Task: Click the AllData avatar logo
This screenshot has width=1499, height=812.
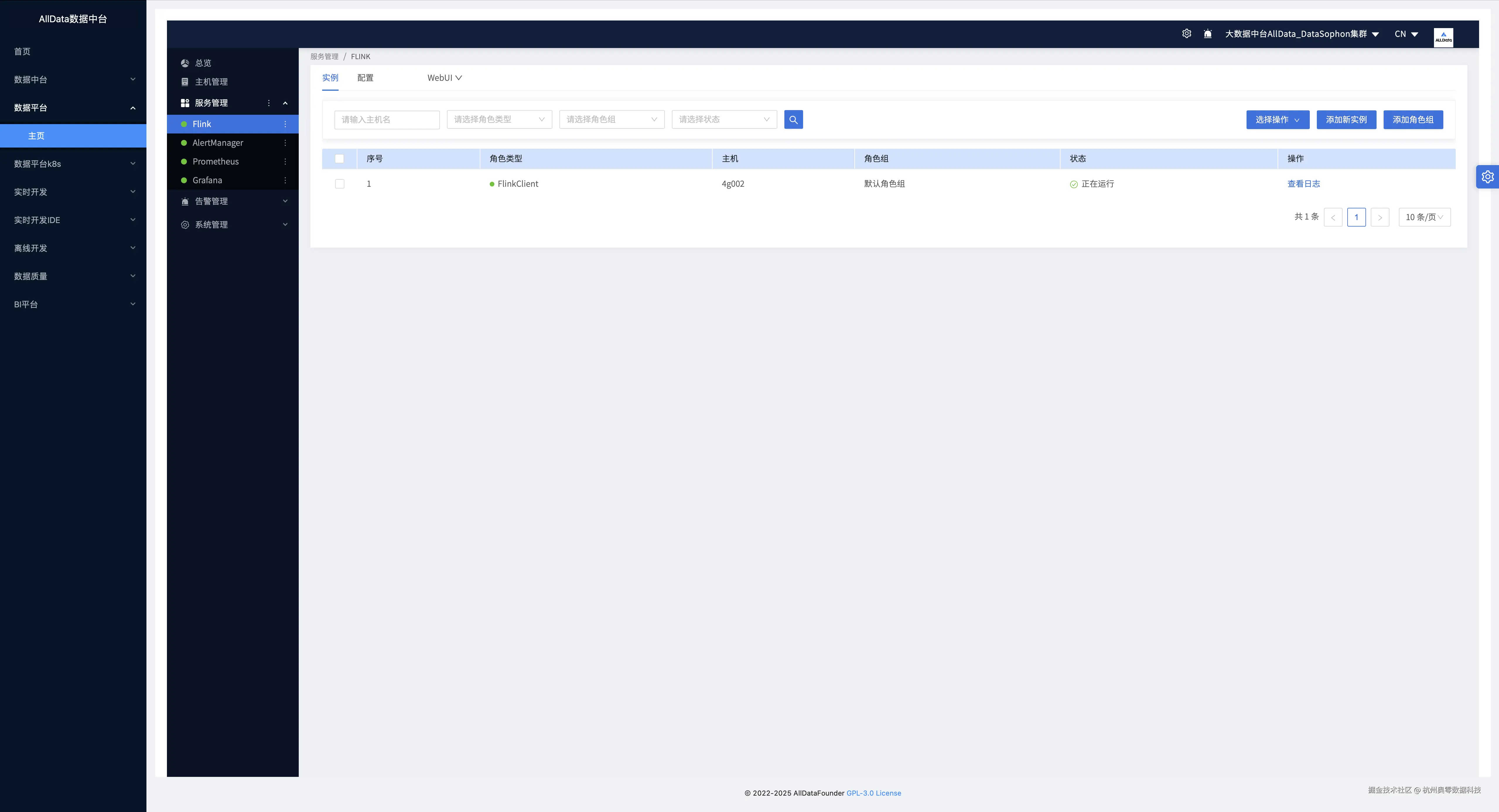Action: (x=1443, y=37)
